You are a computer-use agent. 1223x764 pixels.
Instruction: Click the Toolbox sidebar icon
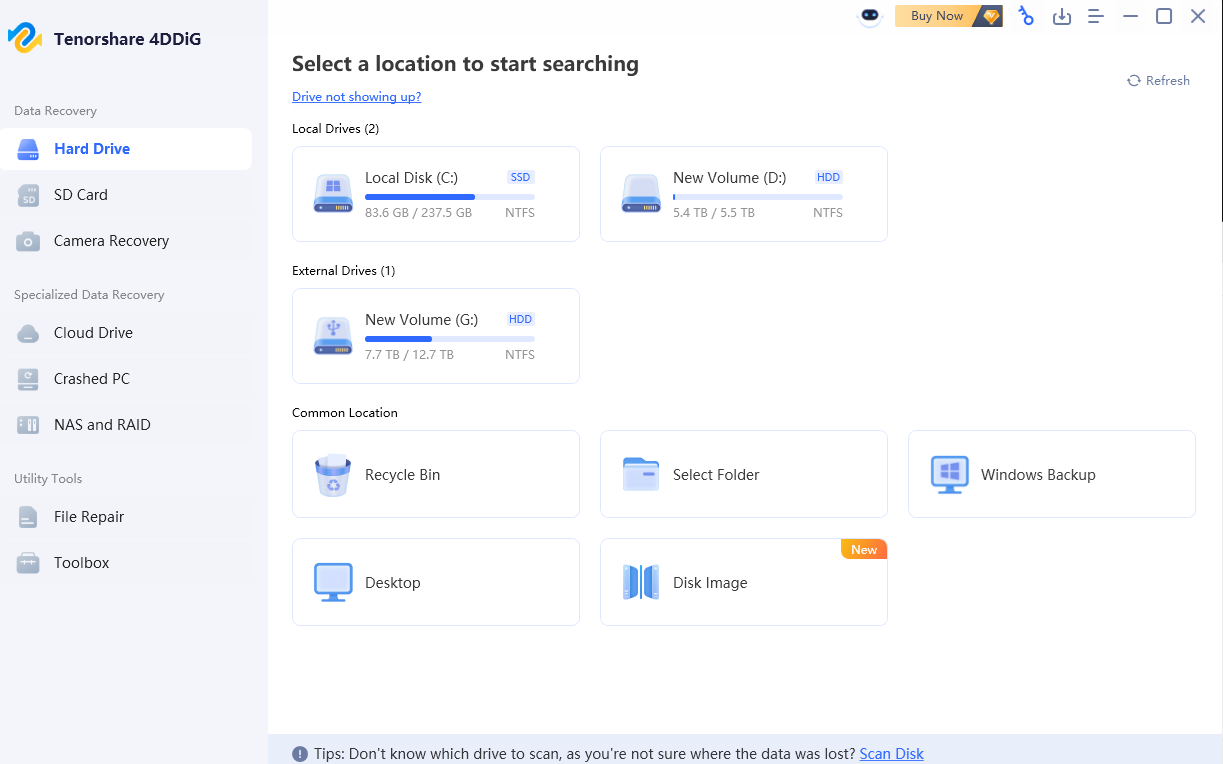click(28, 563)
